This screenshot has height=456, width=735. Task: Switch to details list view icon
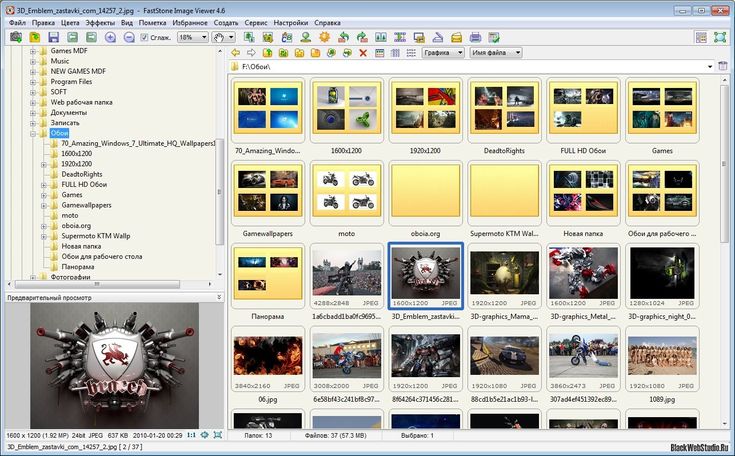(411, 53)
